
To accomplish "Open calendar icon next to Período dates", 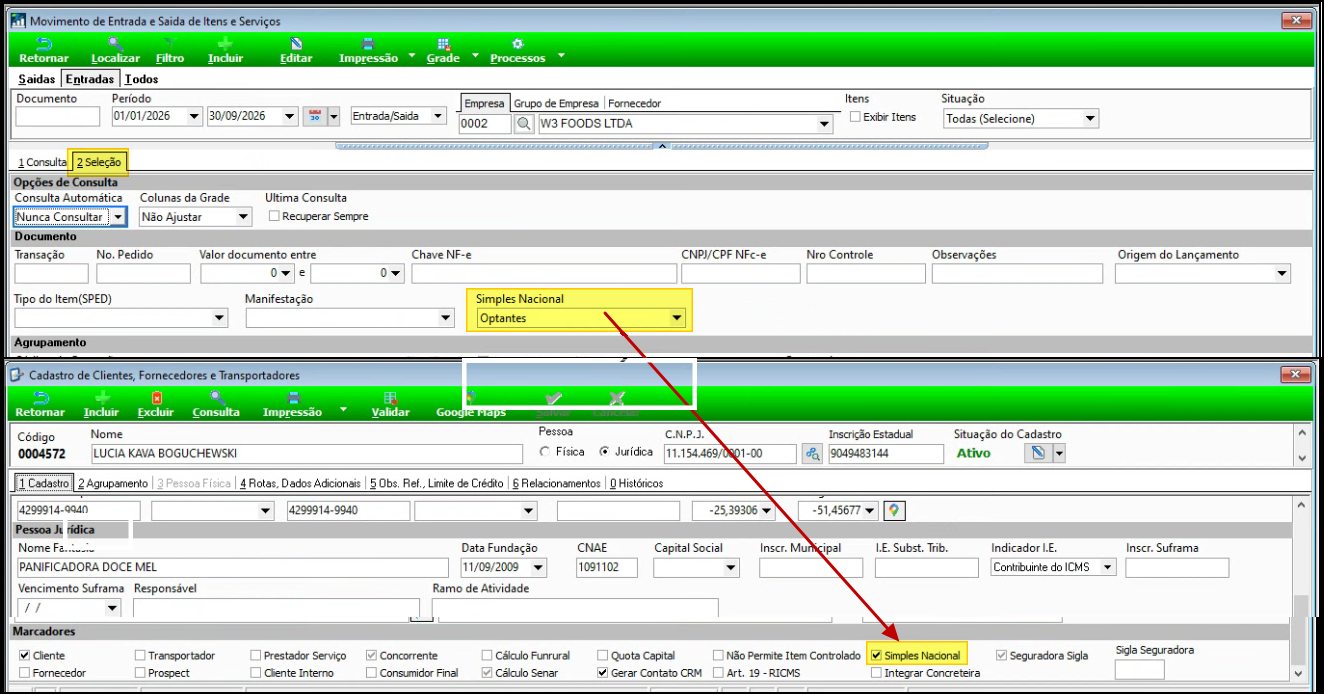I will point(313,116).
